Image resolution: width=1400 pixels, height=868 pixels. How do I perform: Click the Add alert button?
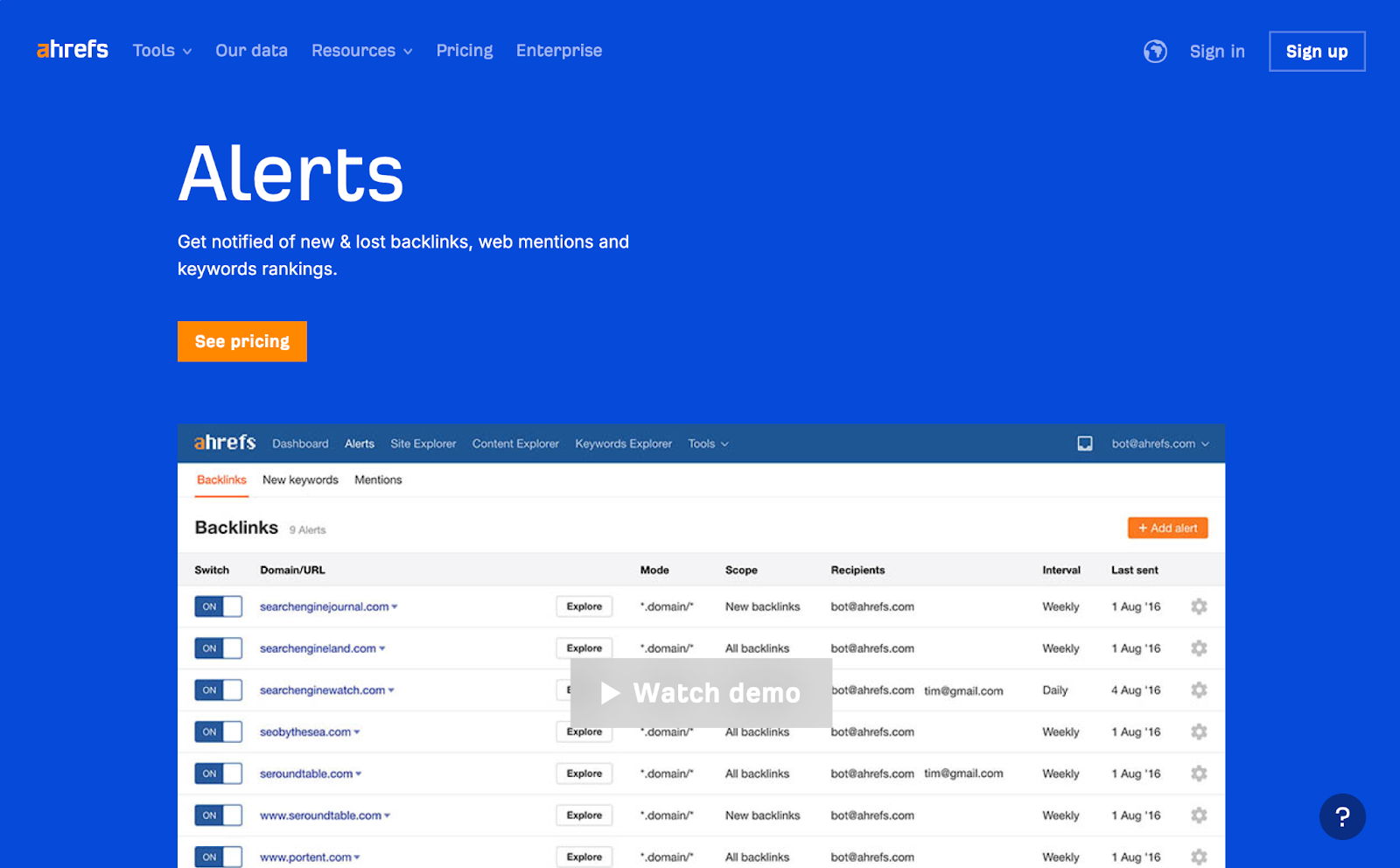coord(1168,528)
